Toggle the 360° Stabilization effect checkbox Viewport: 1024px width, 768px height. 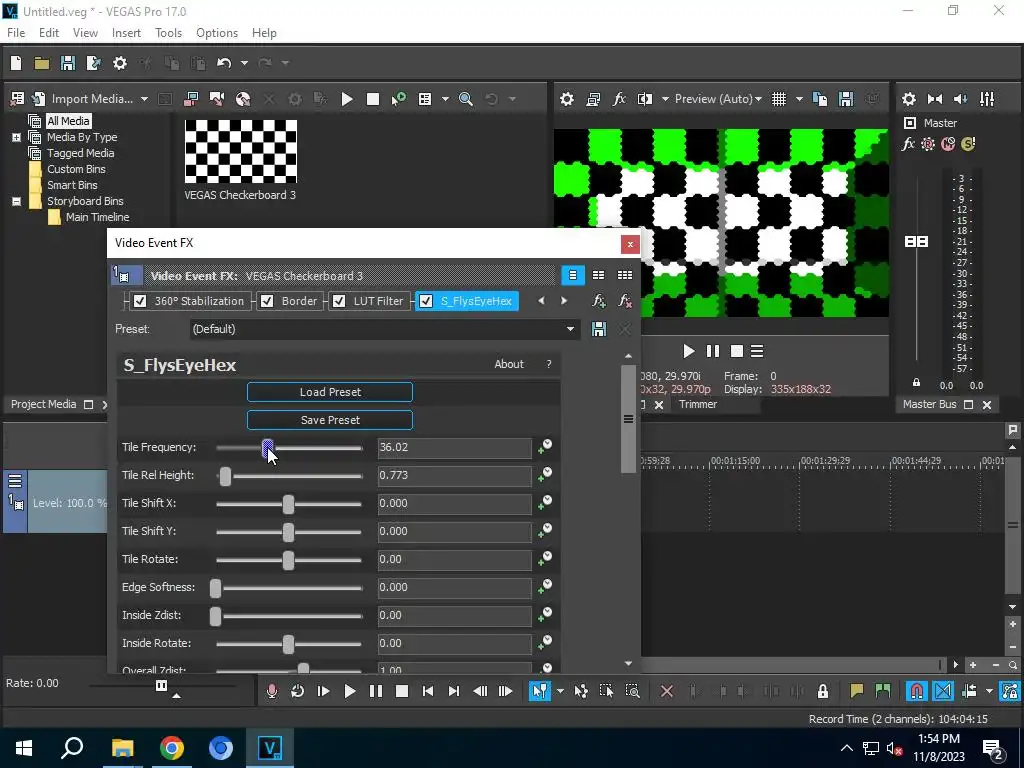pyautogui.click(x=140, y=301)
